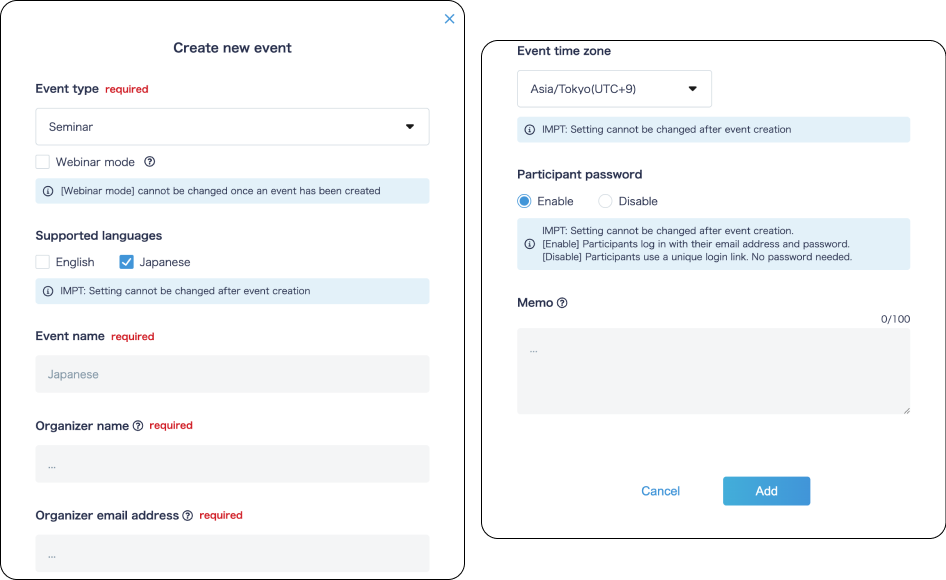
Task: Uncheck the Japanese language checkbox
Action: tap(126, 262)
